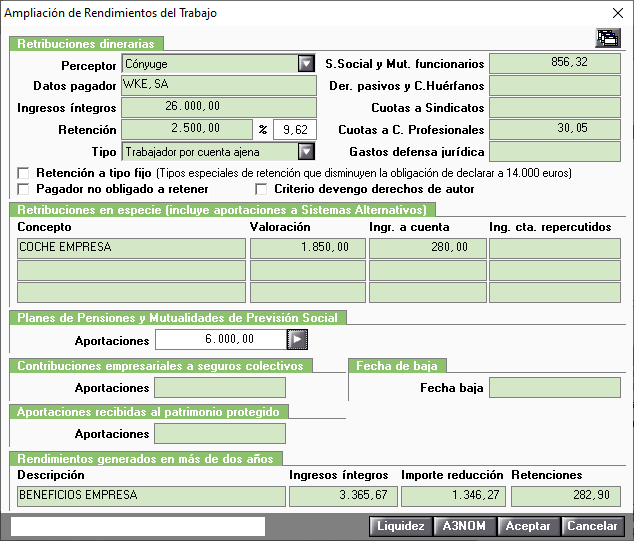Screen dimensions: 634x541
Task: Click the white status input box at bottom left
Action: [x=138, y=526]
